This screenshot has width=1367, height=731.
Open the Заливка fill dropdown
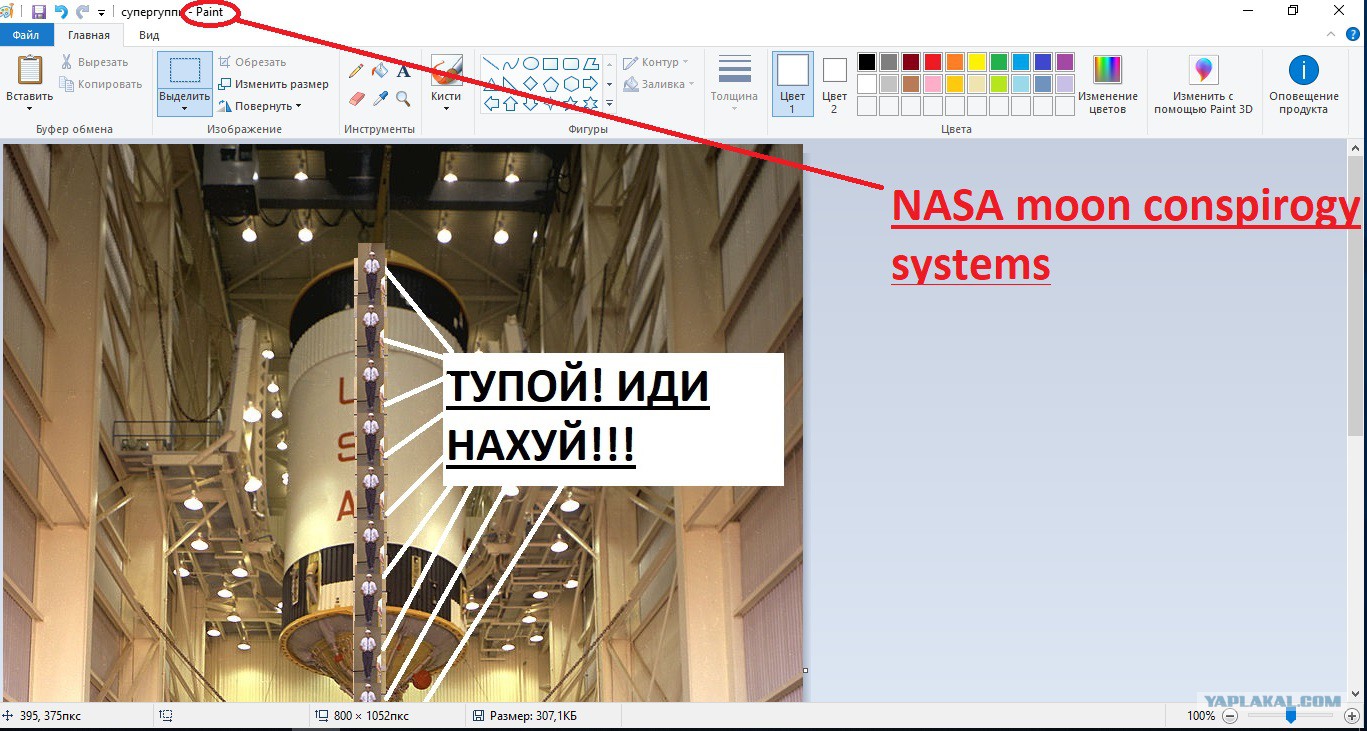click(x=659, y=84)
